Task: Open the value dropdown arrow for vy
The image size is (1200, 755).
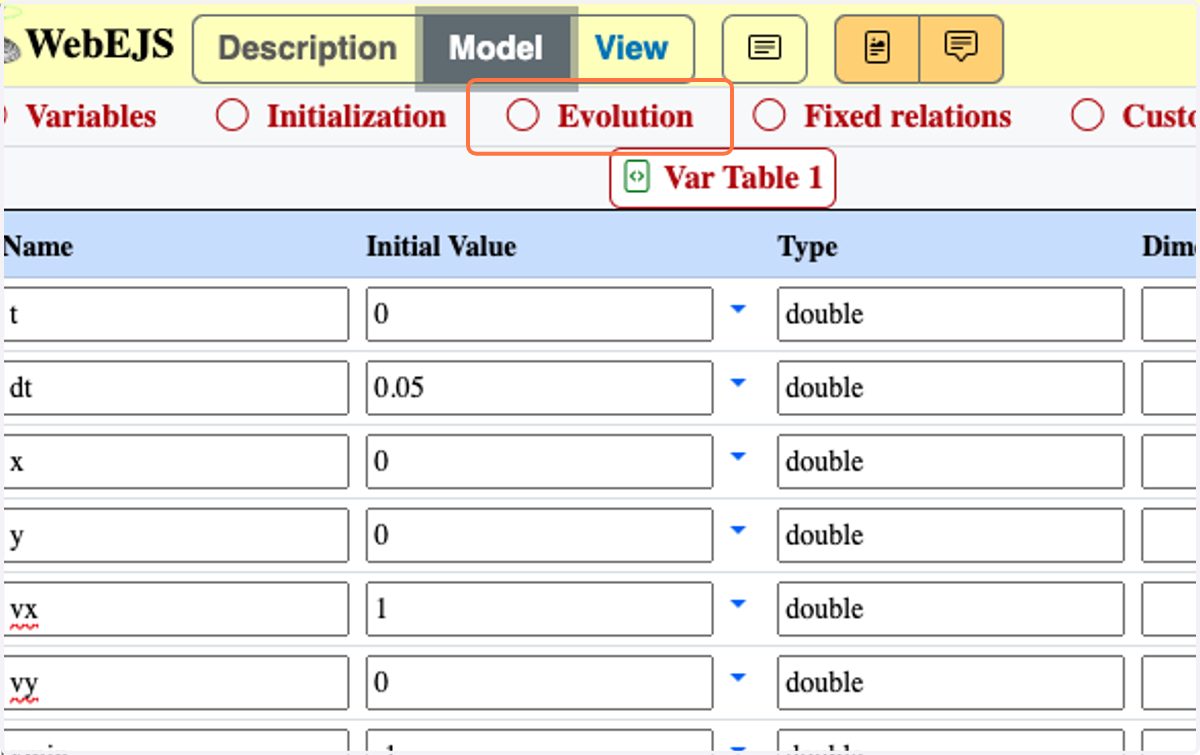Action: [x=738, y=678]
